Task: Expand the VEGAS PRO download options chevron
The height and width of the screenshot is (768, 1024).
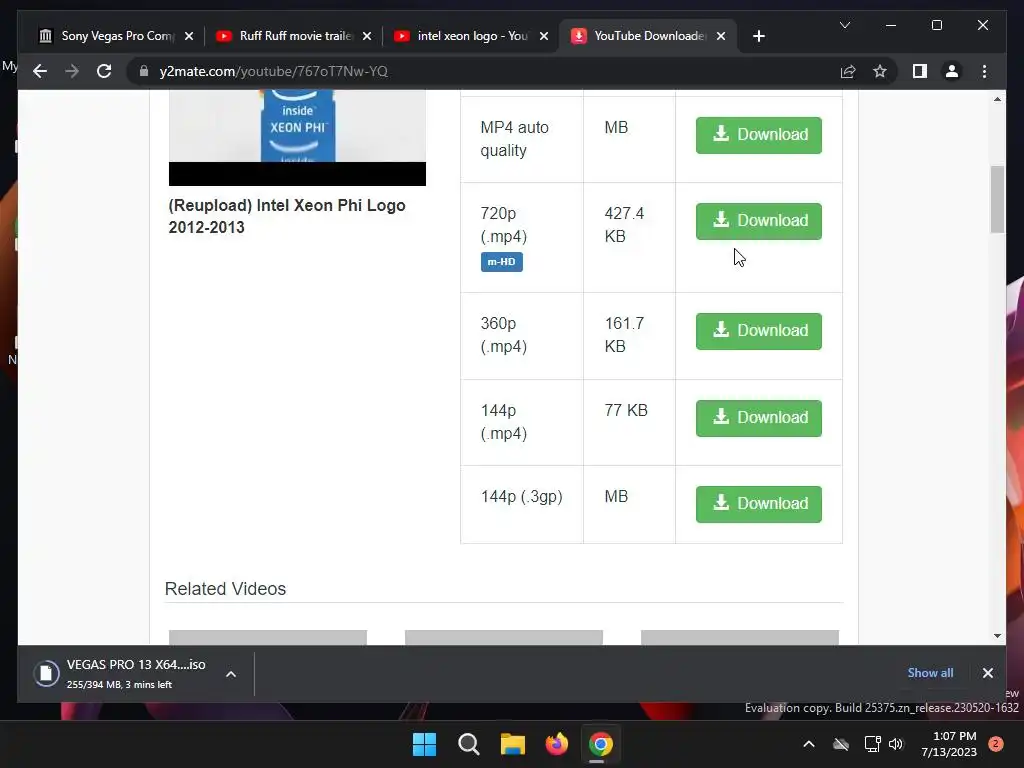Action: [x=231, y=674]
